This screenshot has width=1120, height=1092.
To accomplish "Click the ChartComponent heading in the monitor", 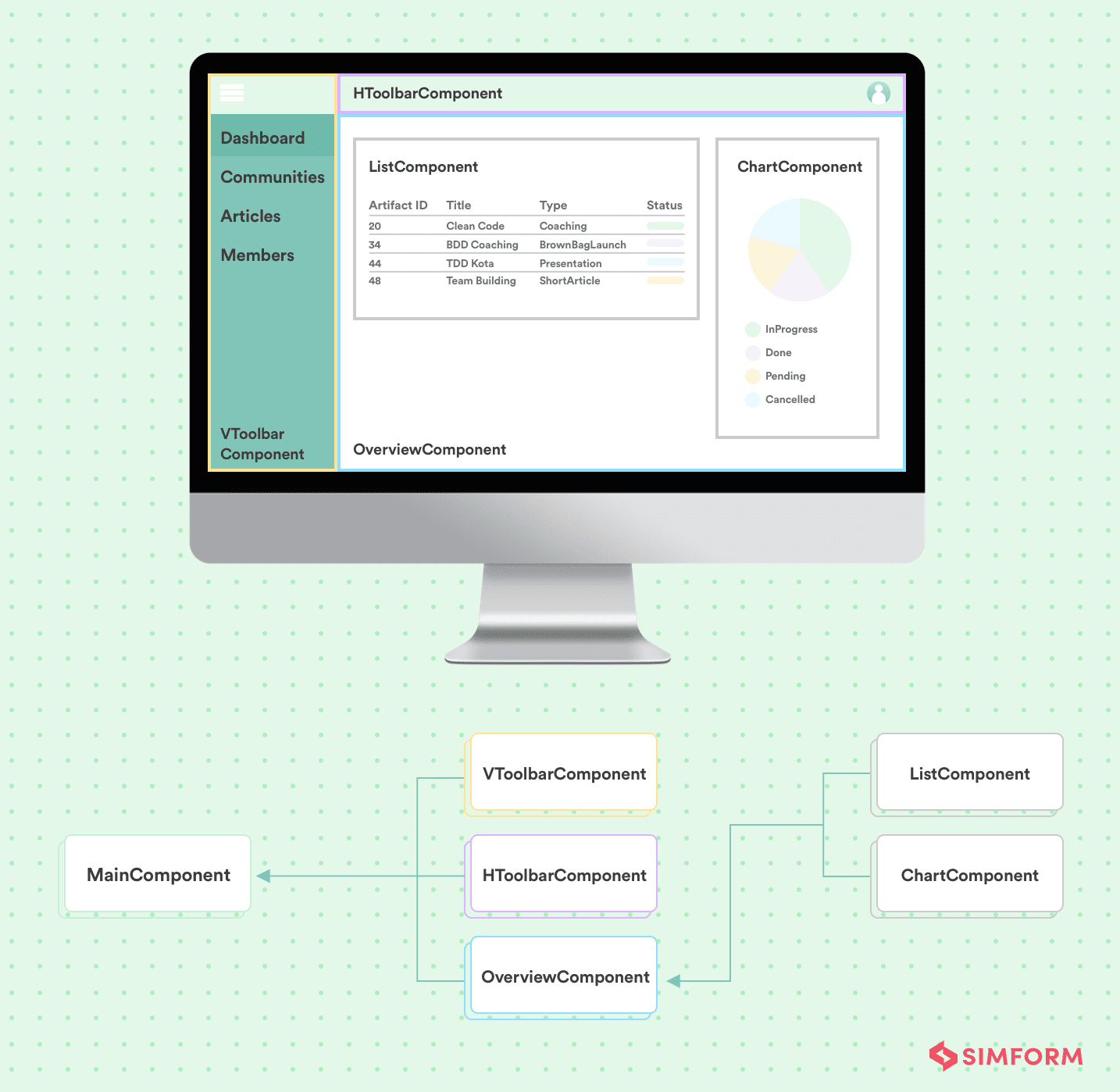I will pos(800,166).
